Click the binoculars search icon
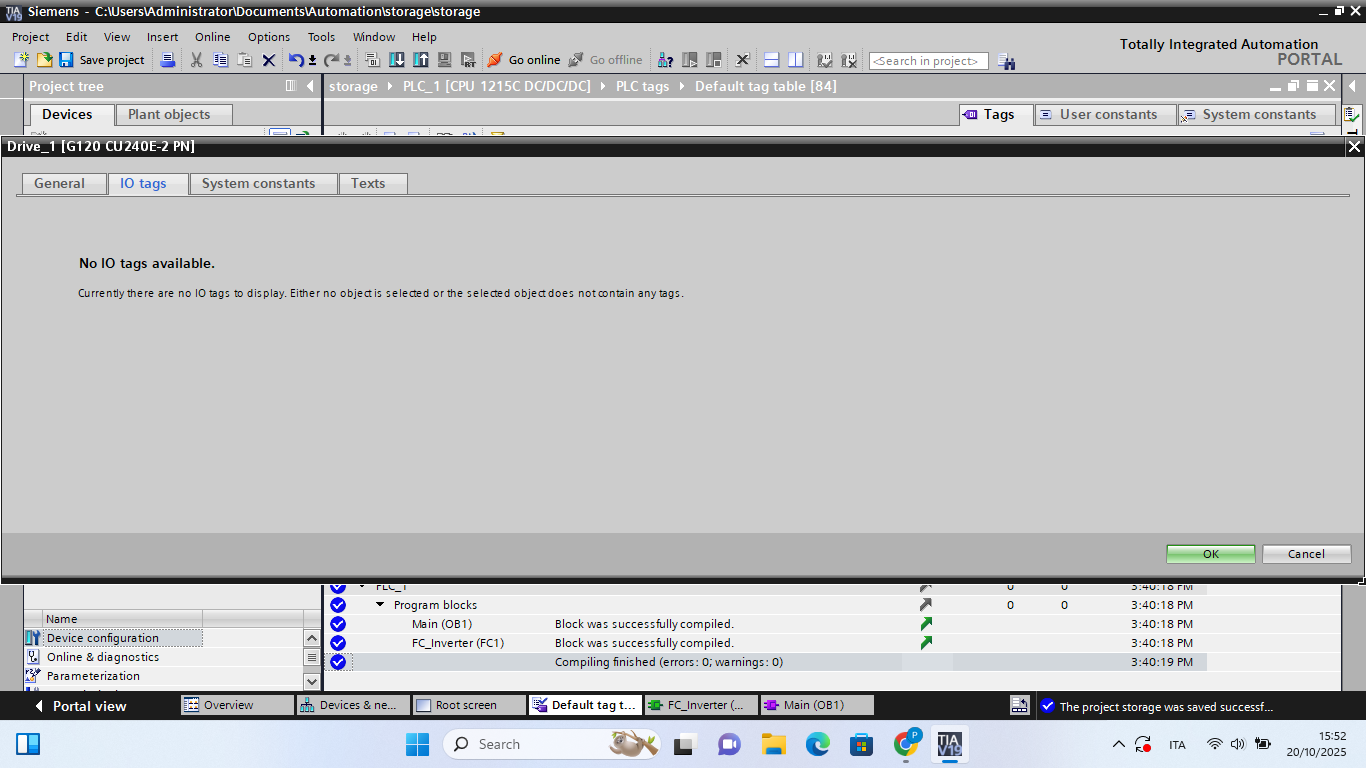The height and width of the screenshot is (768, 1366). [1007, 62]
